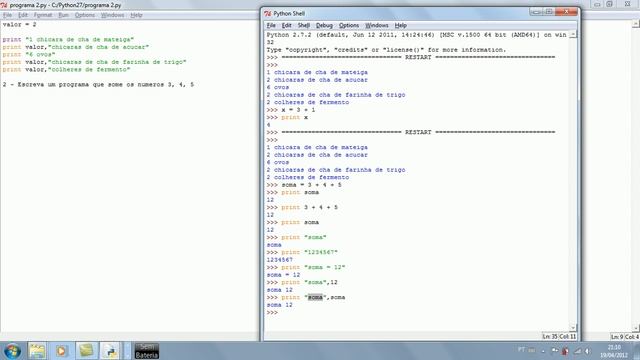Open the taskbar clock and date

tap(613, 351)
